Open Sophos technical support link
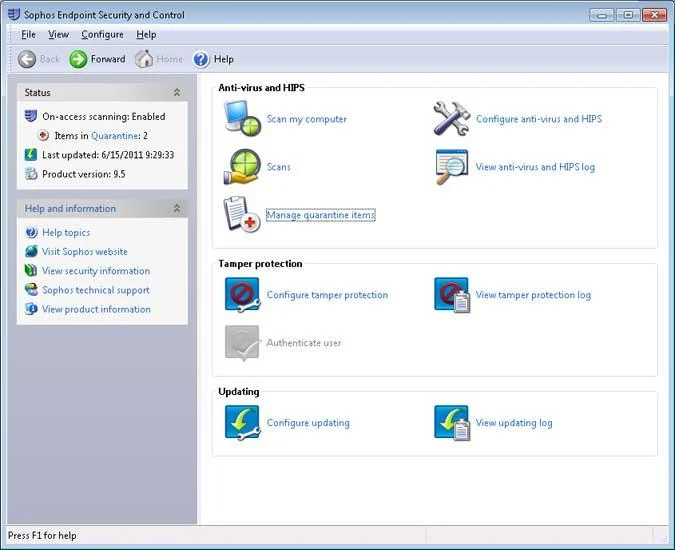 point(96,290)
